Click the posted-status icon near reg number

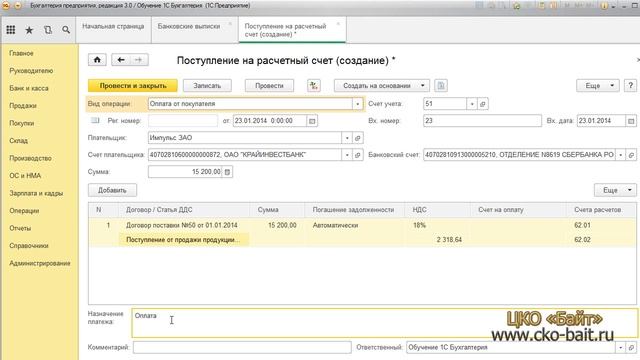pyautogui.click(x=95, y=120)
